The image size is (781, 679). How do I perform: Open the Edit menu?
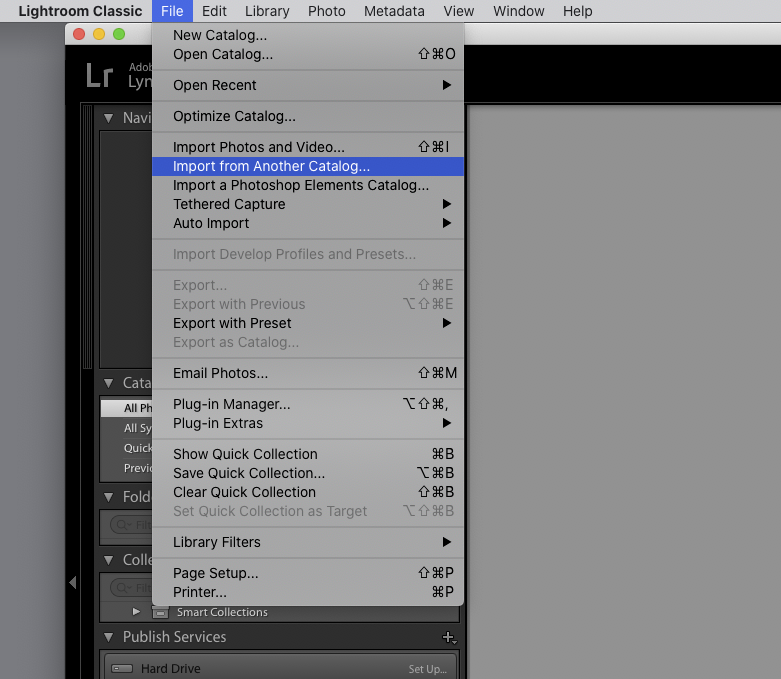point(214,11)
